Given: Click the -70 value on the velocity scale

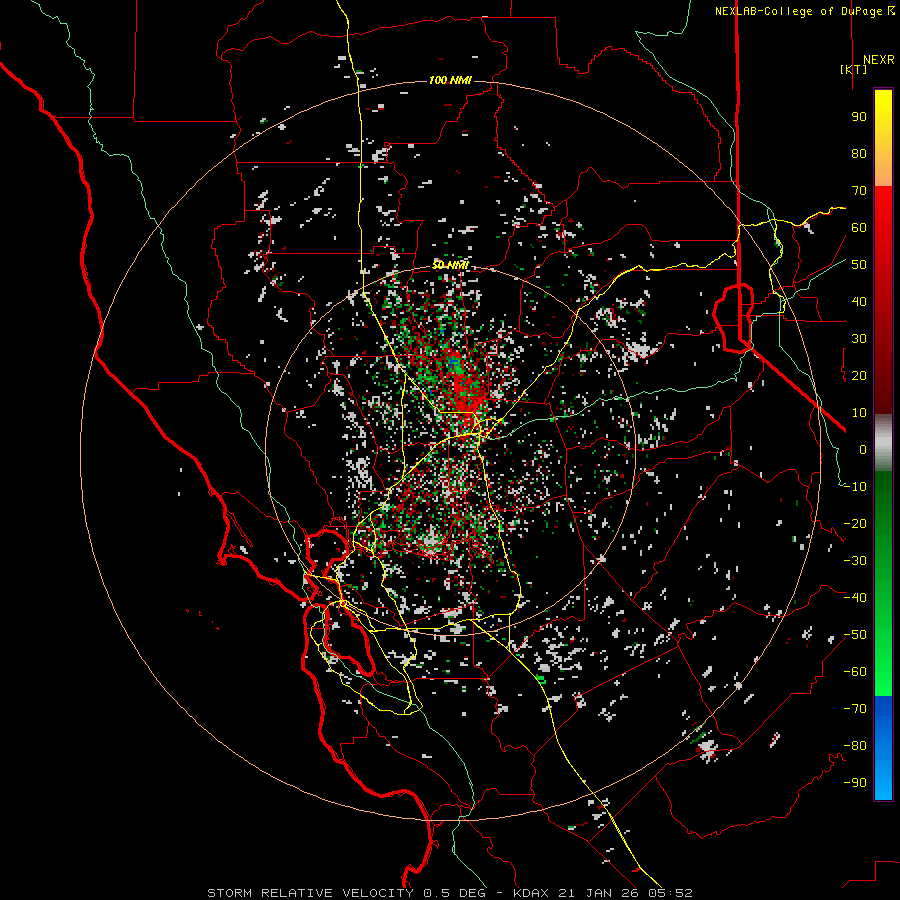Looking at the screenshot, I should [x=855, y=709].
